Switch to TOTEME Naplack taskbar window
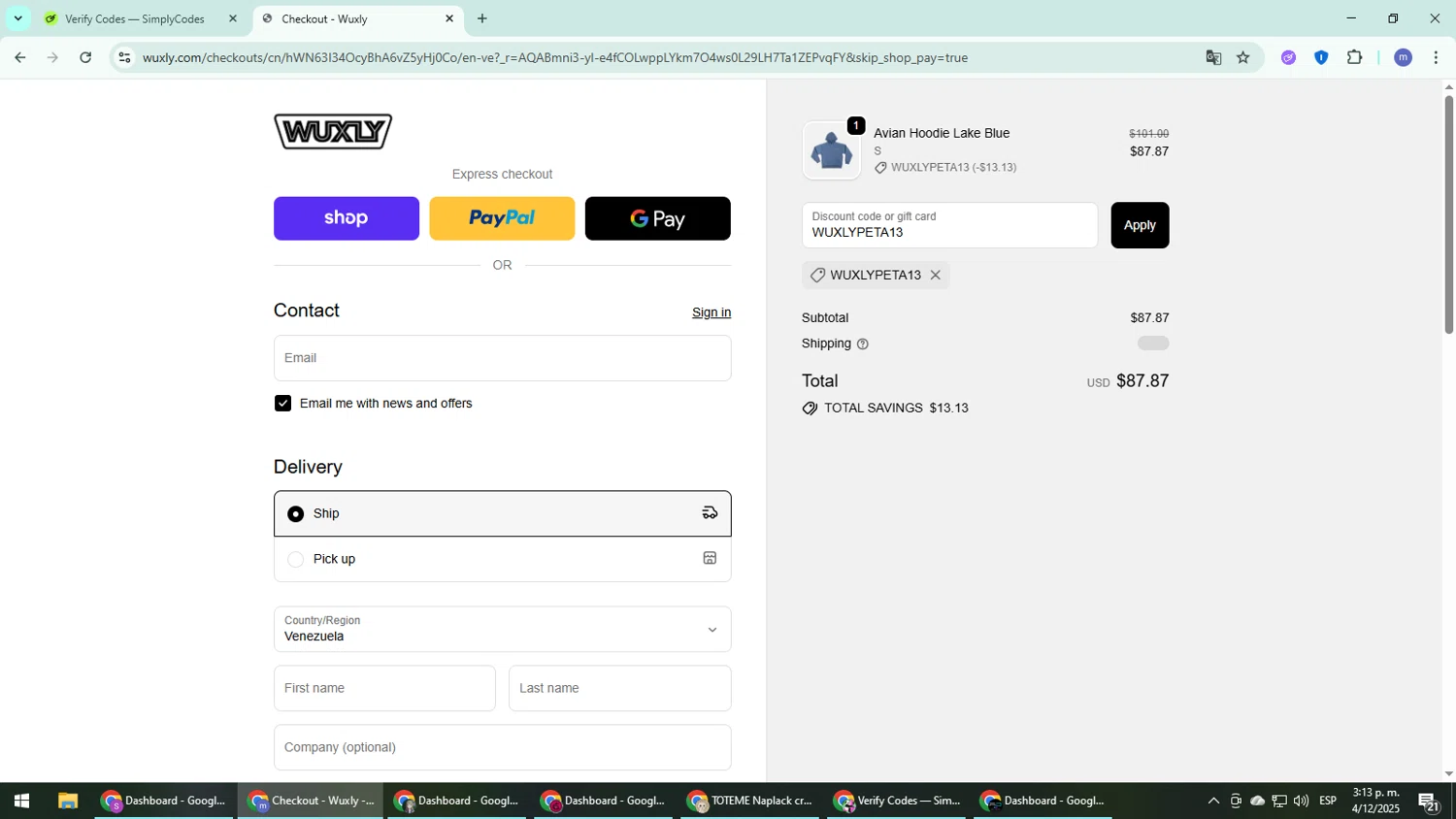1456x819 pixels. point(748,801)
